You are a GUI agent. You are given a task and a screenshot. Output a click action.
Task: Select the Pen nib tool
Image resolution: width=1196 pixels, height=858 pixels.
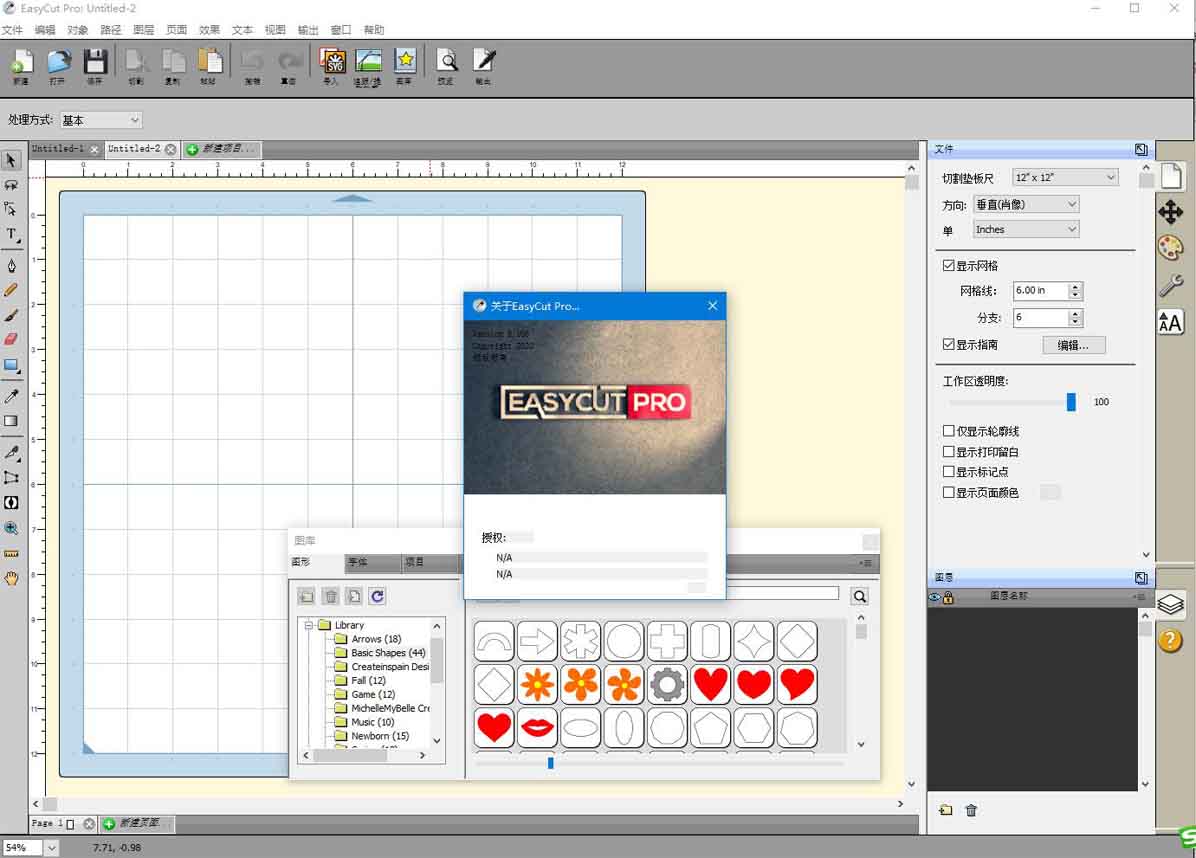(11, 265)
